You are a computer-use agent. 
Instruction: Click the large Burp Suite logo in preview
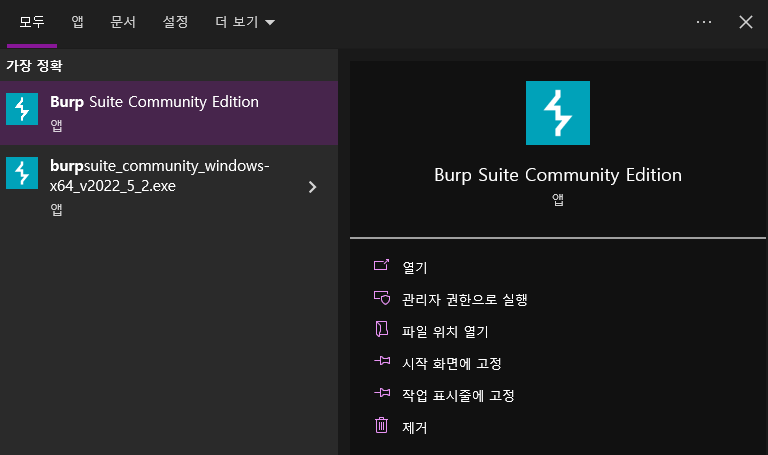[558, 113]
